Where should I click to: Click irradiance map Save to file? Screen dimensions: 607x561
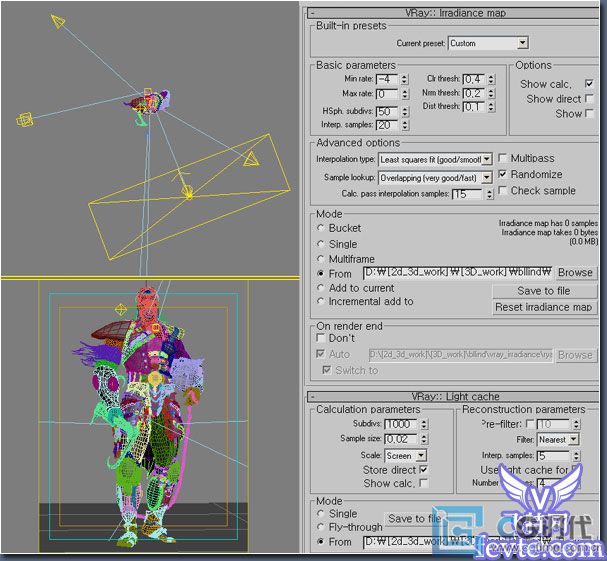tap(544, 291)
